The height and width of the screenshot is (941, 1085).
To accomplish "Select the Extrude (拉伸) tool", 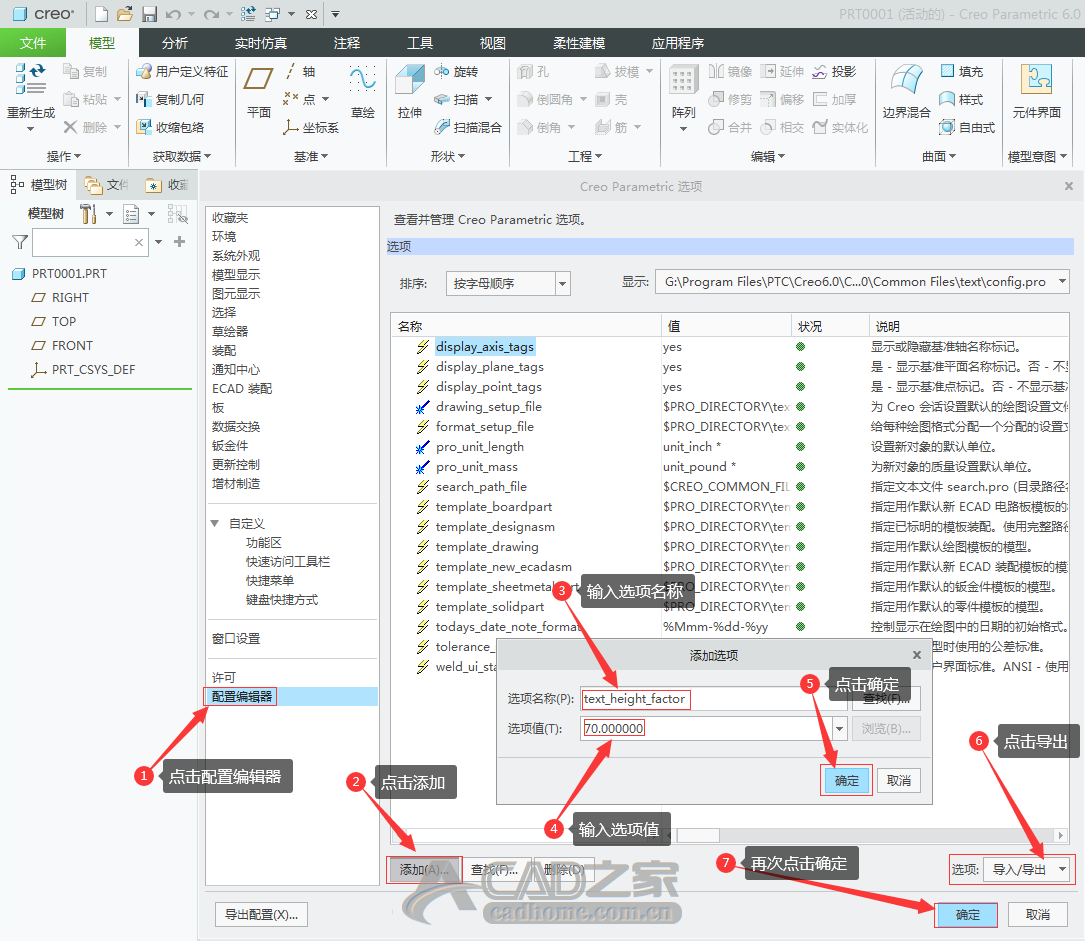I will [410, 90].
